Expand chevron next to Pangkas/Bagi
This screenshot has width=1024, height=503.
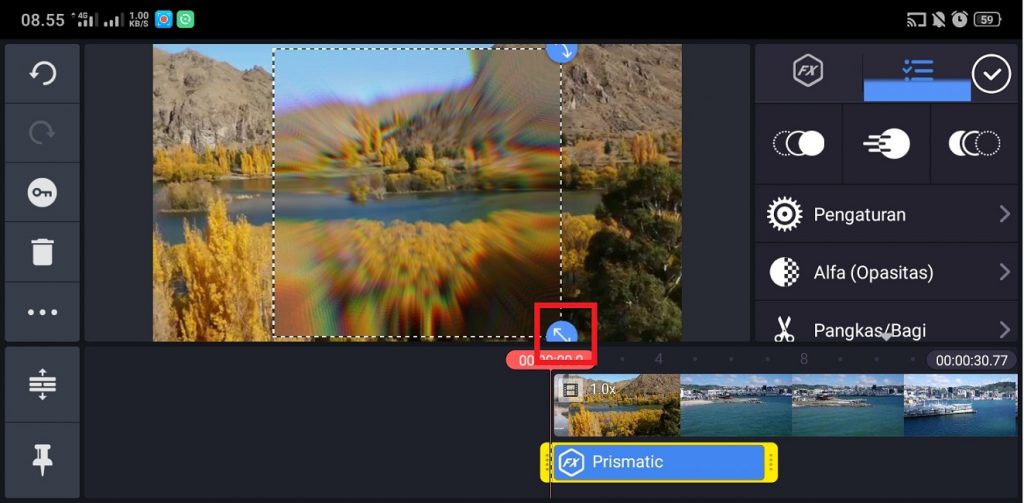(x=1004, y=330)
